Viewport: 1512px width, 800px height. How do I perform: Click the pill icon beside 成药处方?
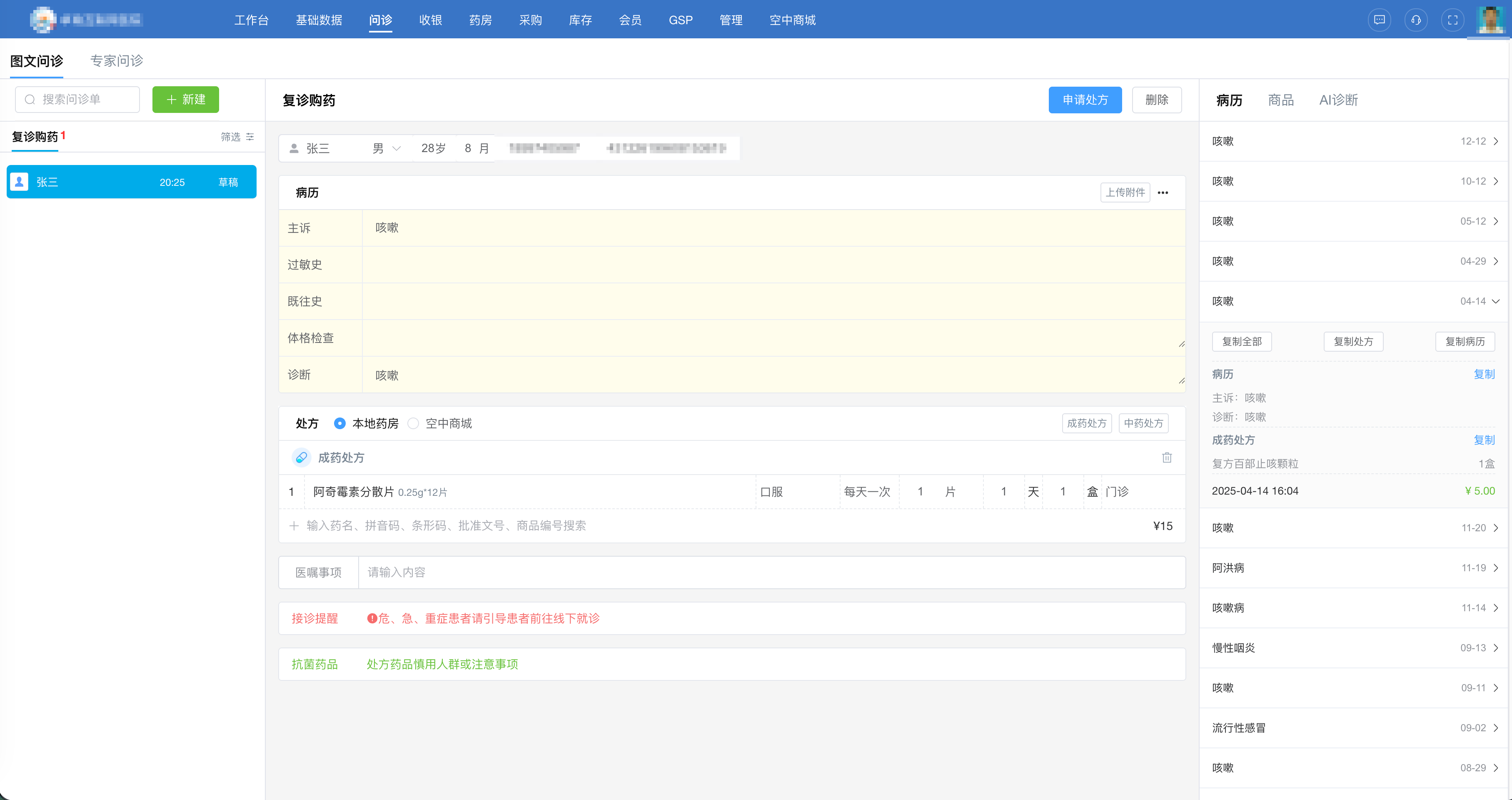301,457
